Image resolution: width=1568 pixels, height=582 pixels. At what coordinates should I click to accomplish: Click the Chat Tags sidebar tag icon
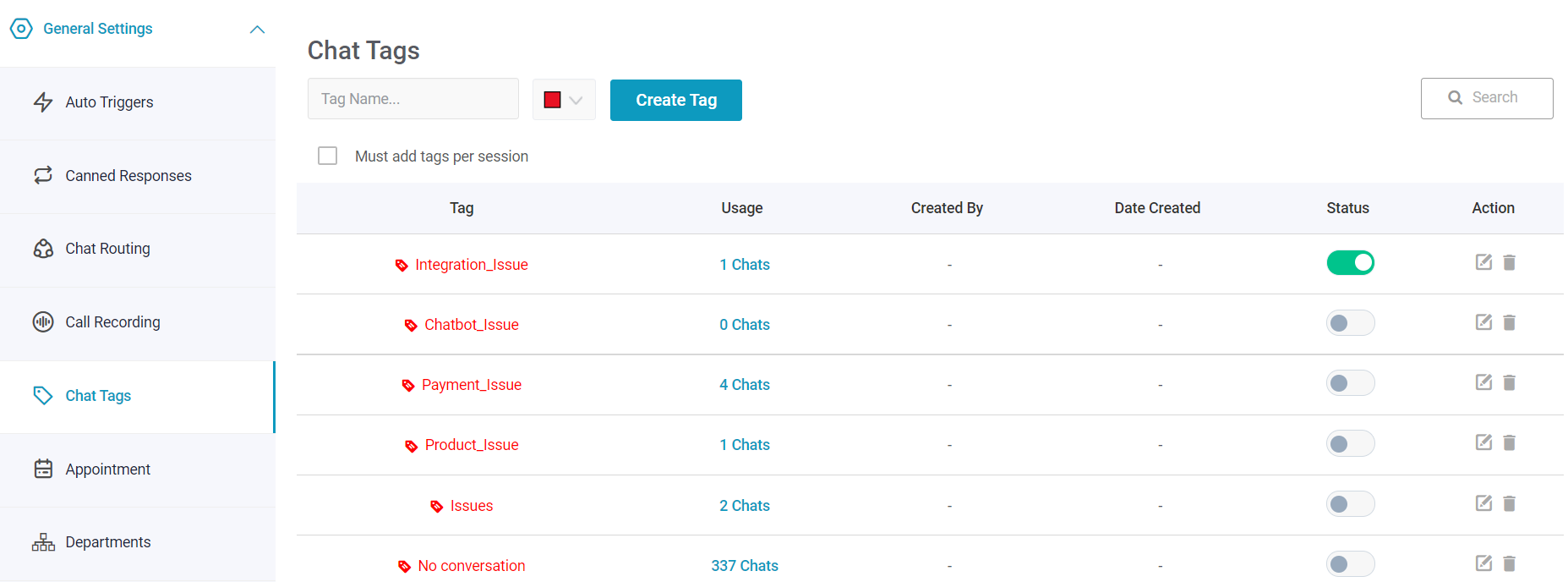[x=43, y=396]
